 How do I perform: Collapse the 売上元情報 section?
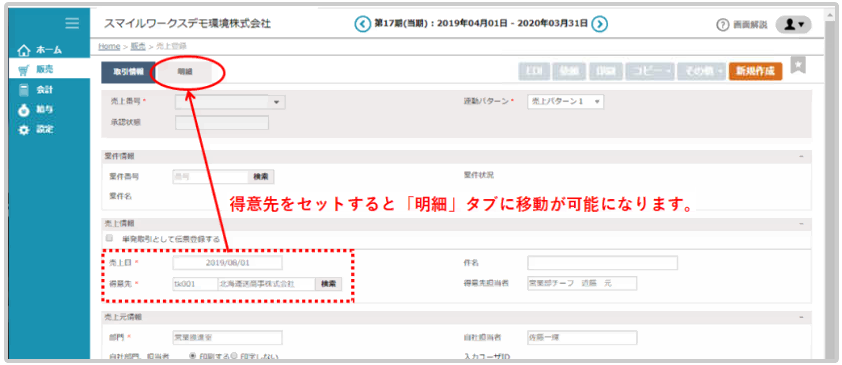801,317
